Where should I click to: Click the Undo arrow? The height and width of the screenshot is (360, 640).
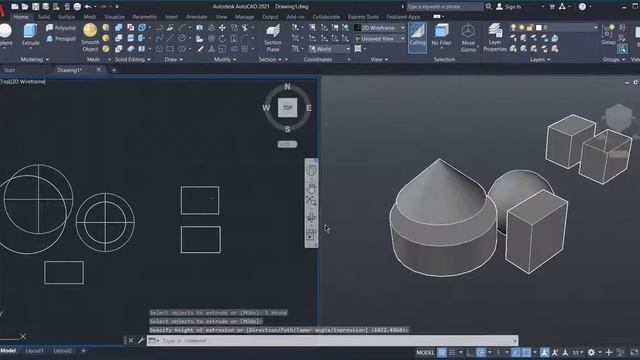click(x=87, y=7)
